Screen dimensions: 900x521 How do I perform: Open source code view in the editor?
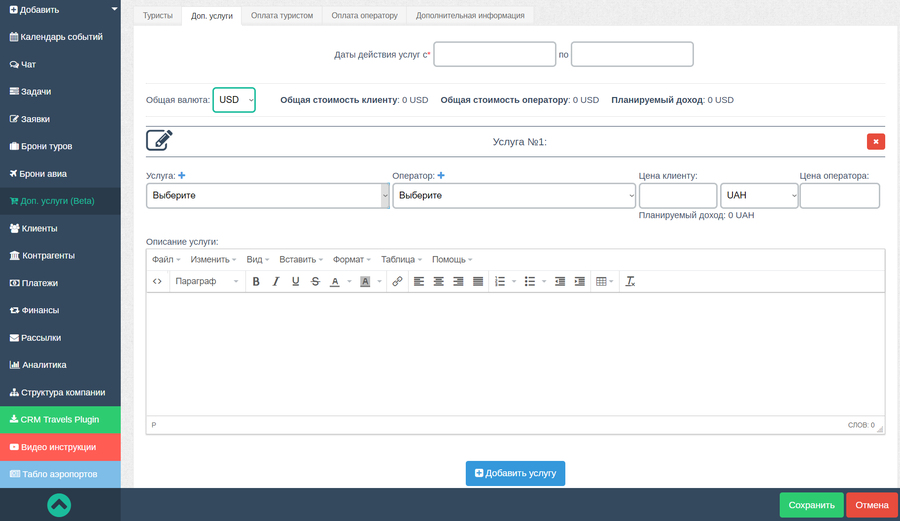pyautogui.click(x=157, y=282)
